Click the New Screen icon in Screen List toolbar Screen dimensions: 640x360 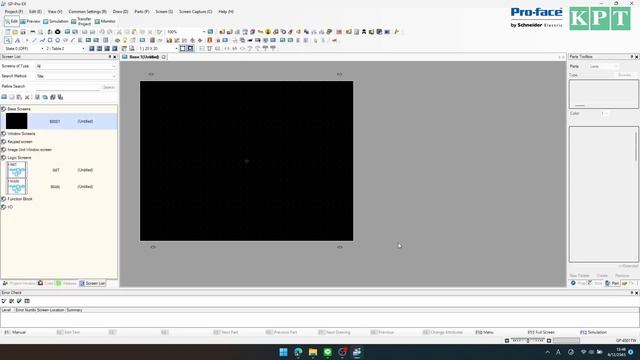tap(4, 97)
